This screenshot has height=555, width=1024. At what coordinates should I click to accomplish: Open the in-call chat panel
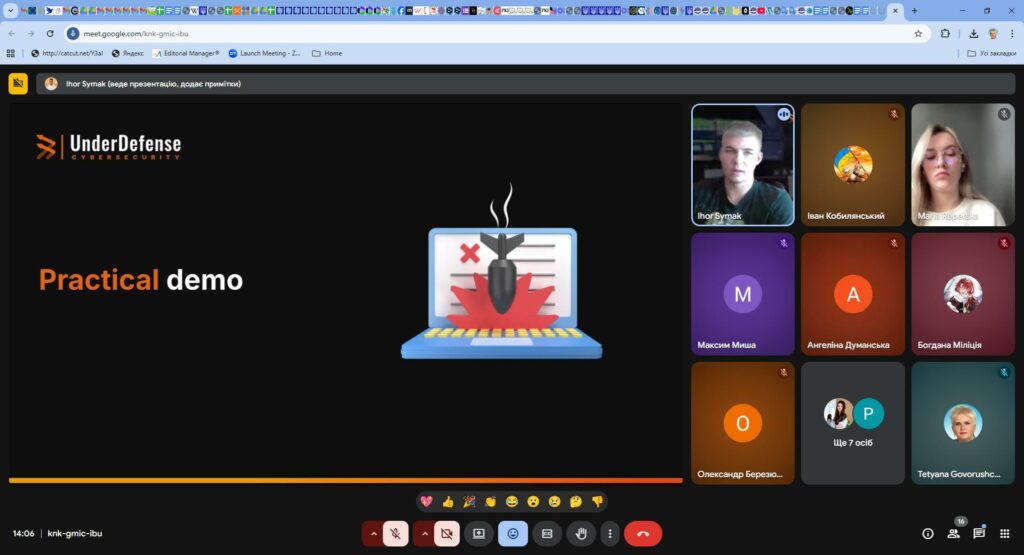pyautogui.click(x=979, y=534)
